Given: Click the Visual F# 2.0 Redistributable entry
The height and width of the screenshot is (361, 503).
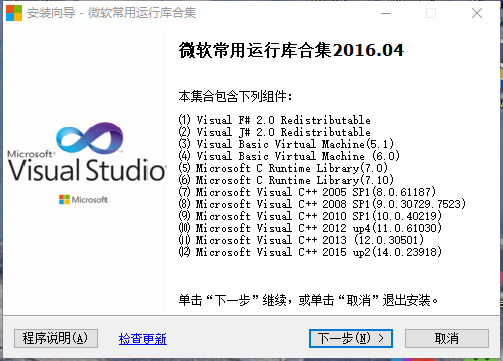Looking at the screenshot, I should click(x=275, y=120).
